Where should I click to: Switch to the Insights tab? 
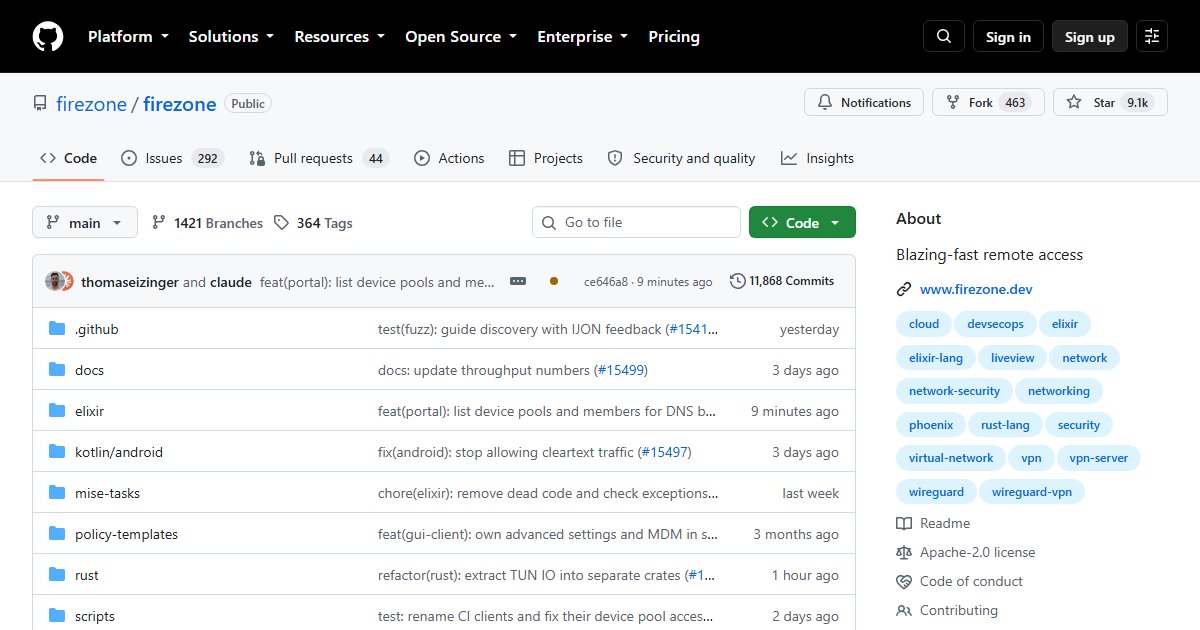[x=817, y=158]
